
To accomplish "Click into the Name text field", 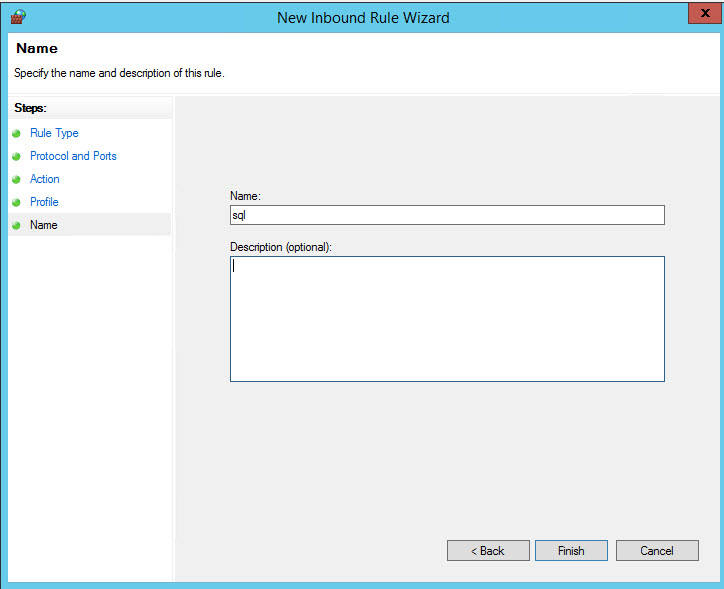I will click(x=447, y=215).
